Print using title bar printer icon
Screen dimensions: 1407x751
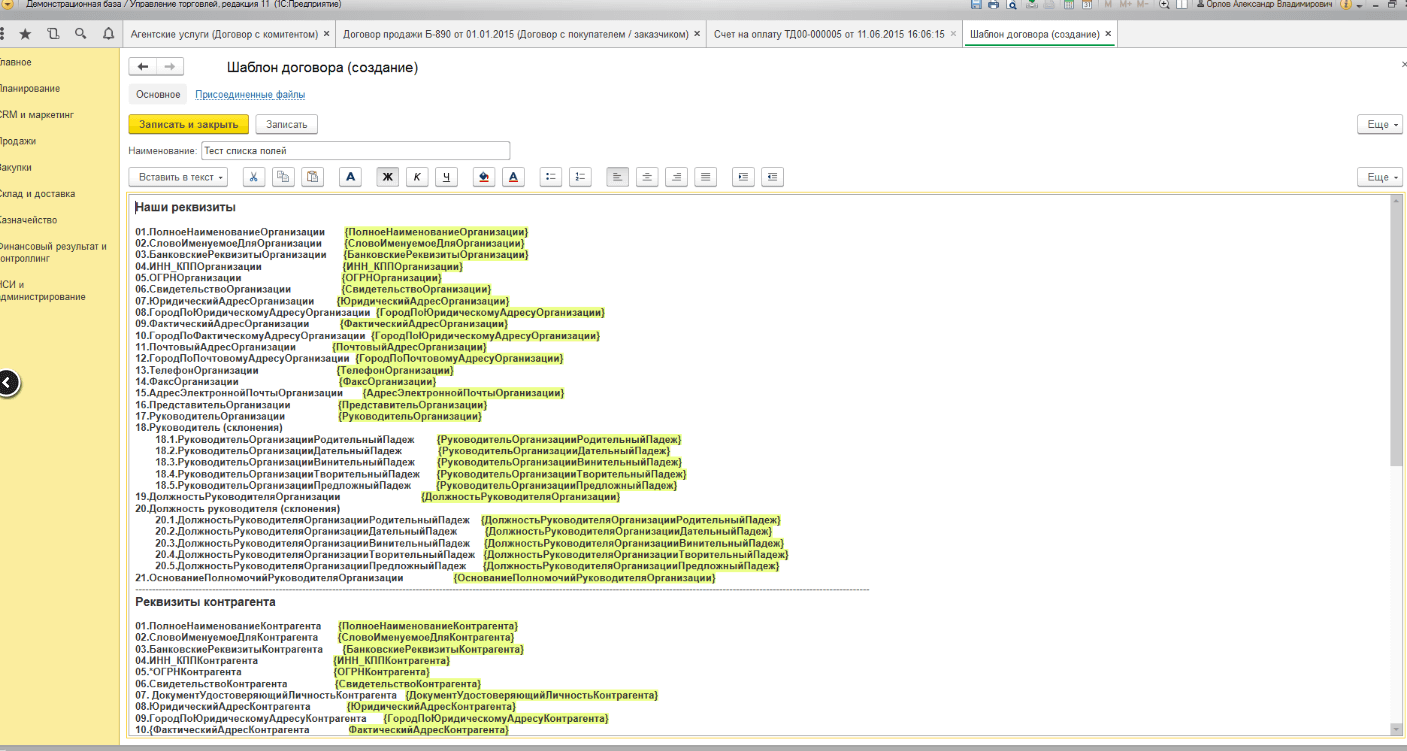coord(994,5)
